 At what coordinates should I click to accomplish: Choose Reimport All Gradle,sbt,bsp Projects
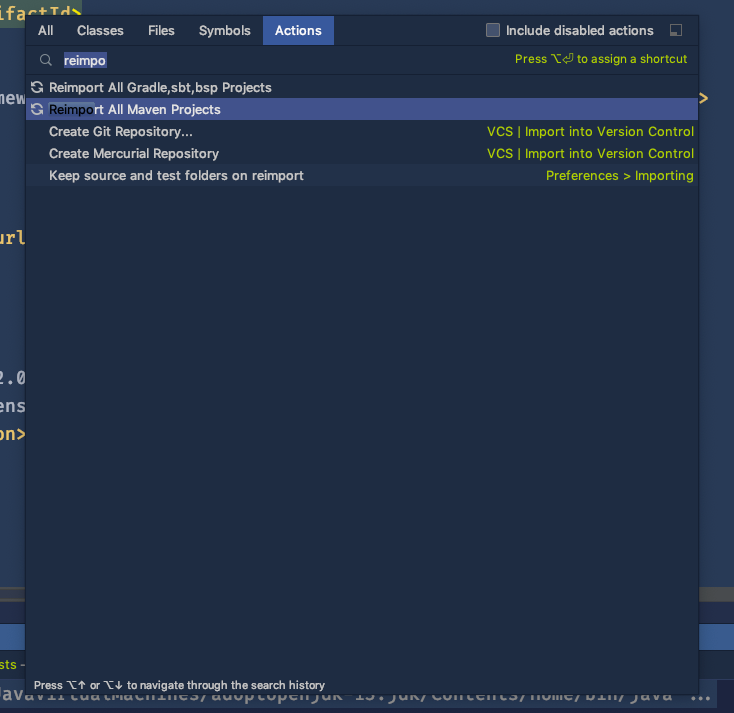pos(362,87)
